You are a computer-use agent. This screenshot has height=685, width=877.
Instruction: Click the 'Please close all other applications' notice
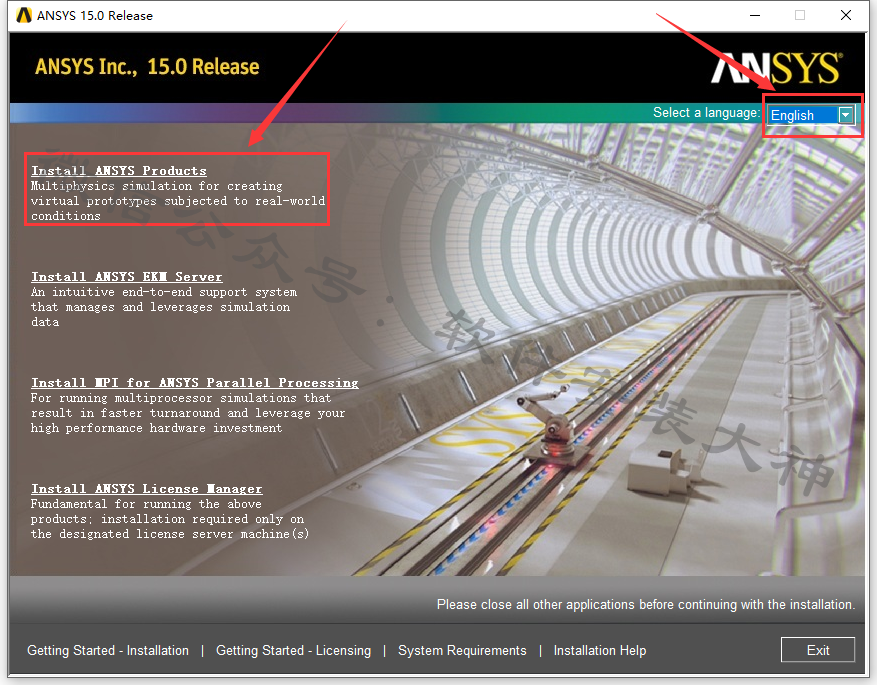click(x=646, y=604)
